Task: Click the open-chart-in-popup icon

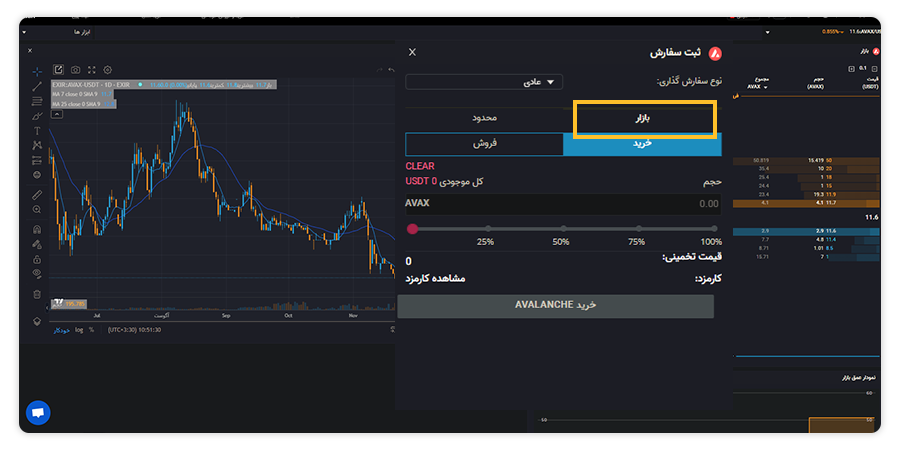Action: click(x=59, y=69)
